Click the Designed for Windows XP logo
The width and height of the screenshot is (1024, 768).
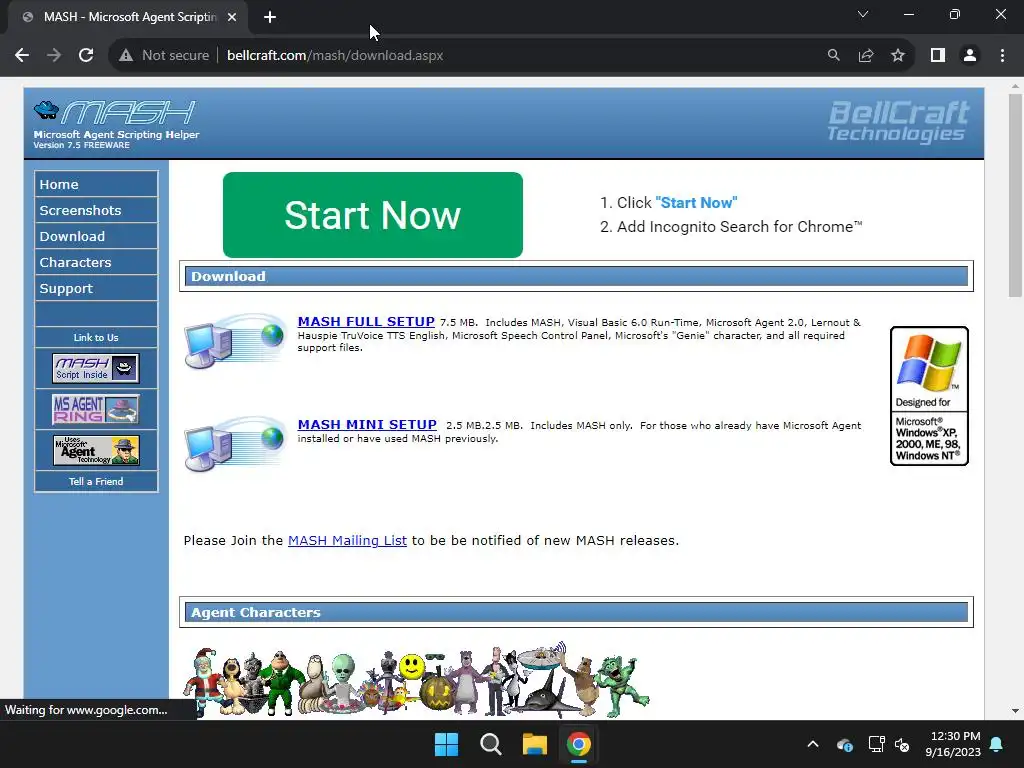pyautogui.click(x=929, y=396)
